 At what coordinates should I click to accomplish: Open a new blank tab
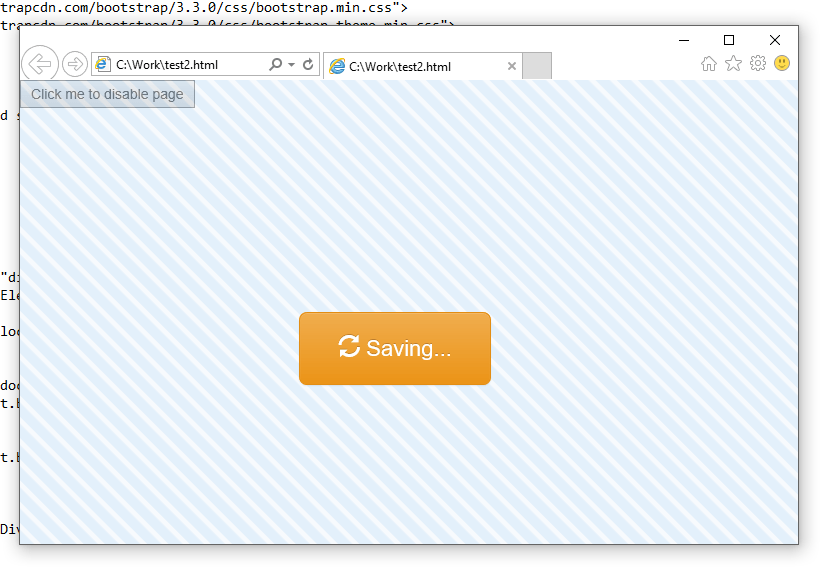(537, 67)
